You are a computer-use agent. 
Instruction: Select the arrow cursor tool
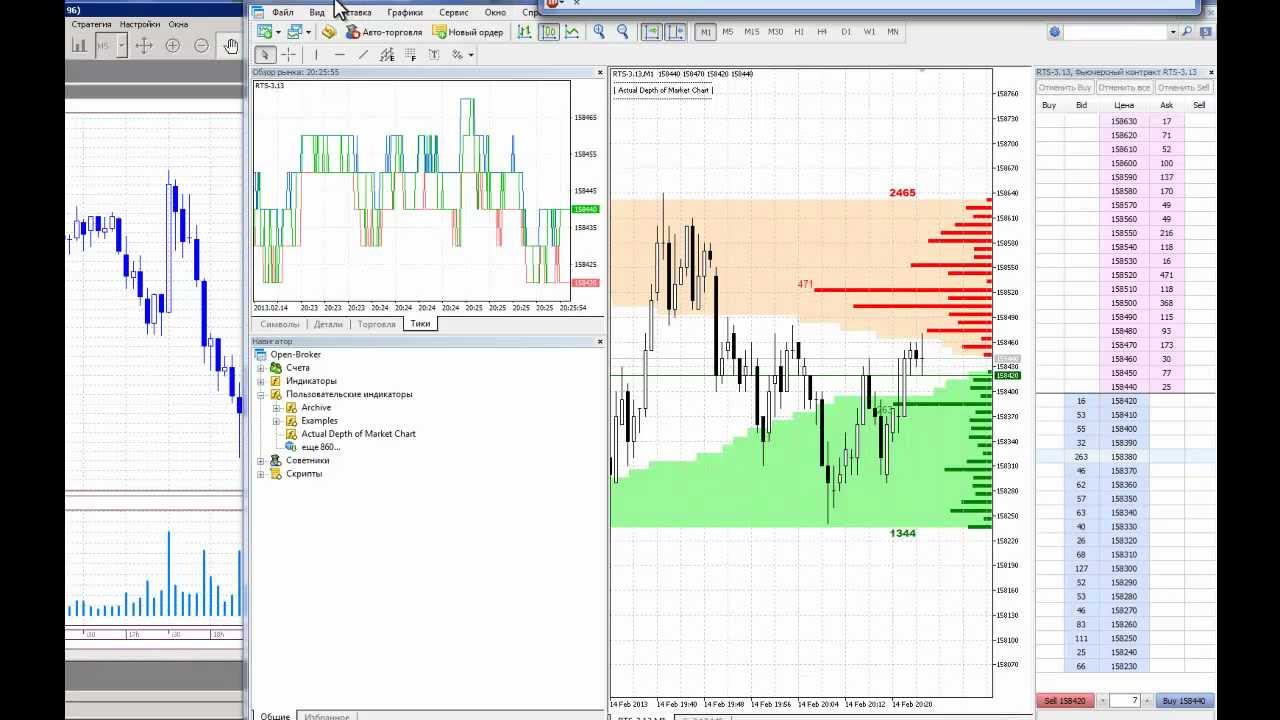click(x=265, y=55)
